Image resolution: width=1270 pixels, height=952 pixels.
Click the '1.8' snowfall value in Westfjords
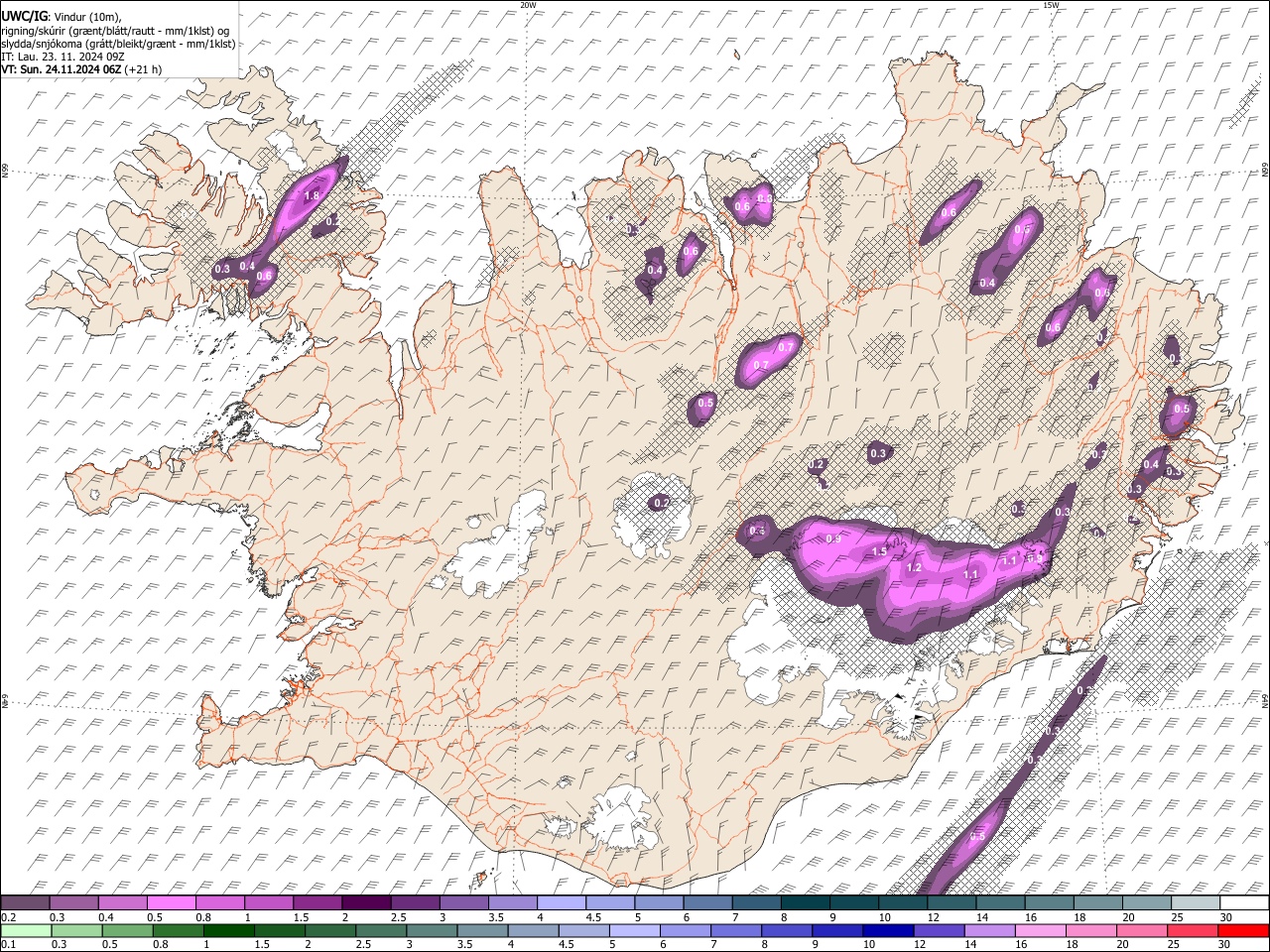[x=312, y=196]
